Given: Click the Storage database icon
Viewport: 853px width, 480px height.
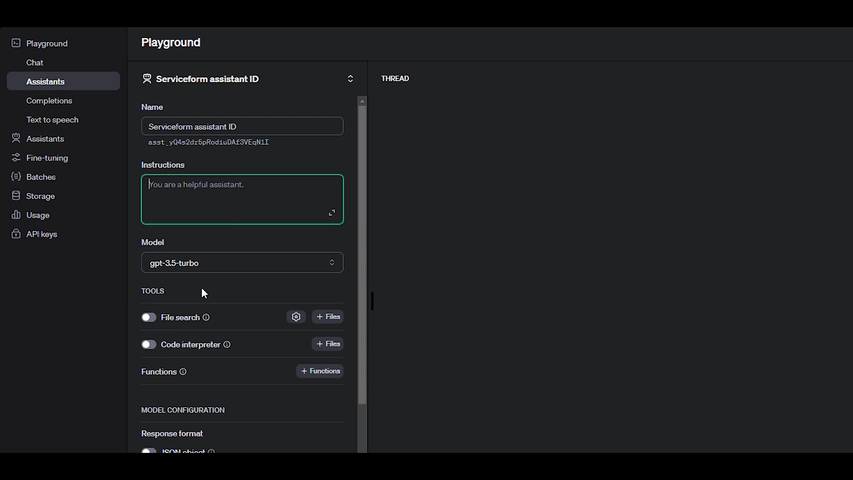Looking at the screenshot, I should 16,195.
